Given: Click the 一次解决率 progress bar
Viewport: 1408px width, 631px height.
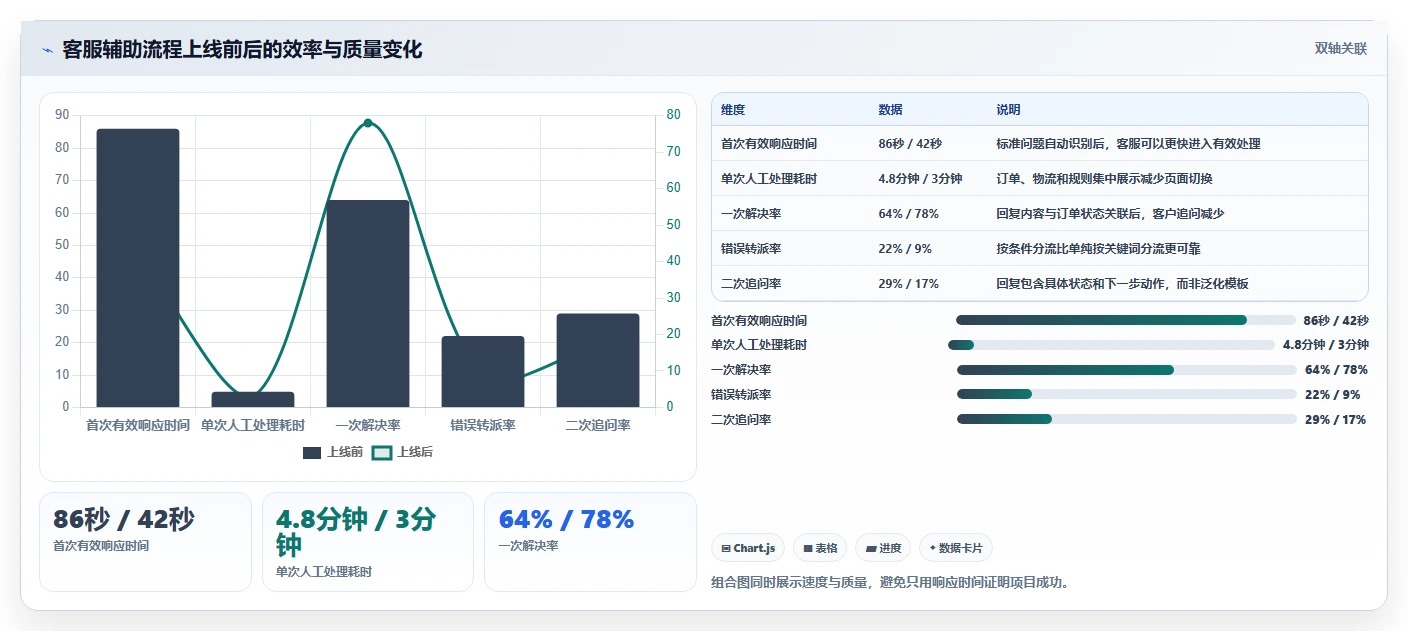Looking at the screenshot, I should pyautogui.click(x=1127, y=370).
